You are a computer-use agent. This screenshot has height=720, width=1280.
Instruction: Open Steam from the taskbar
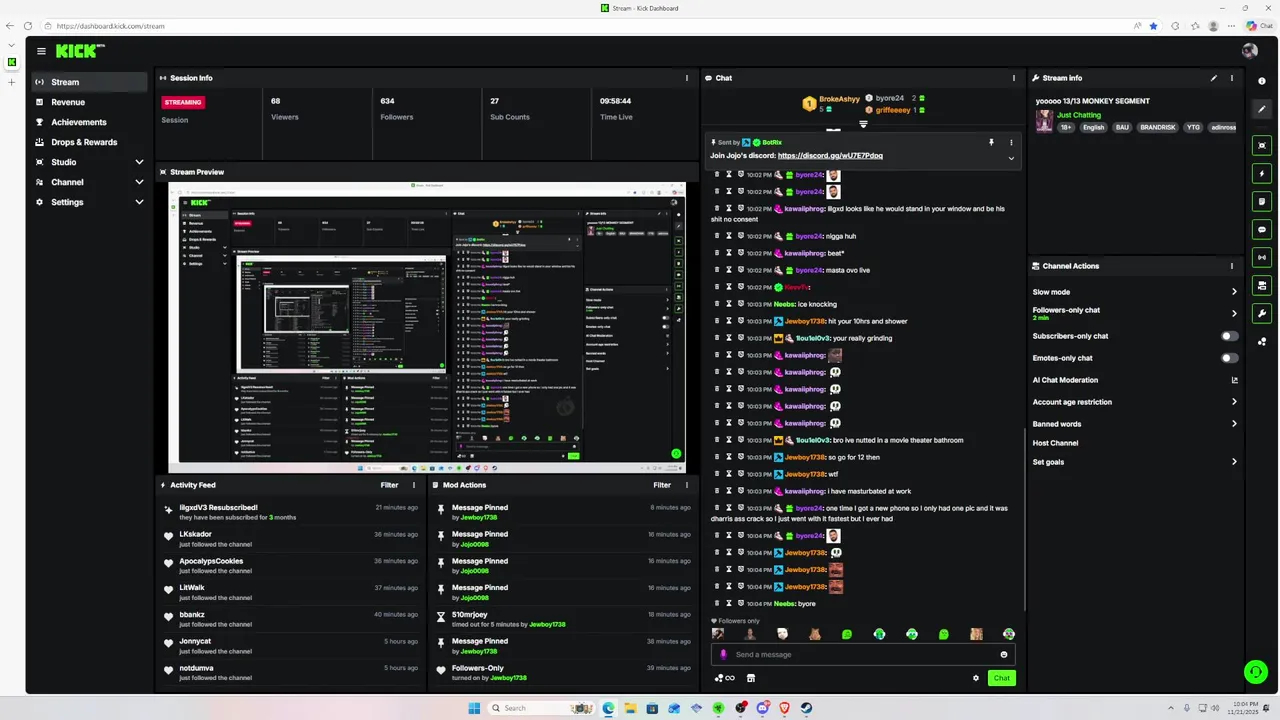click(x=807, y=708)
